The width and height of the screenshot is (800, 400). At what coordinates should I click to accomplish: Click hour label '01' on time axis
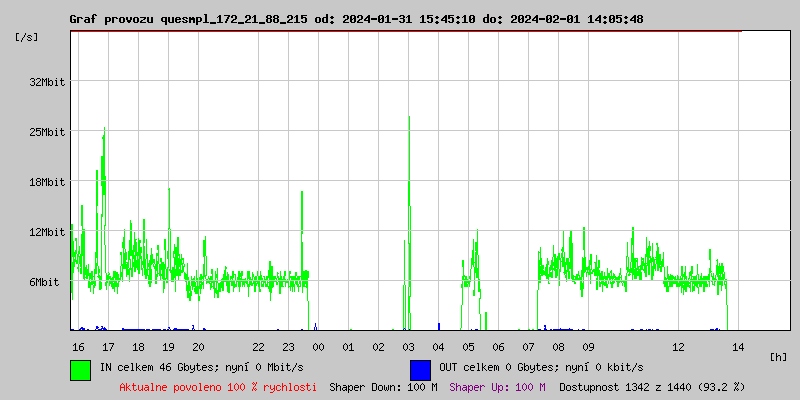[348, 347]
